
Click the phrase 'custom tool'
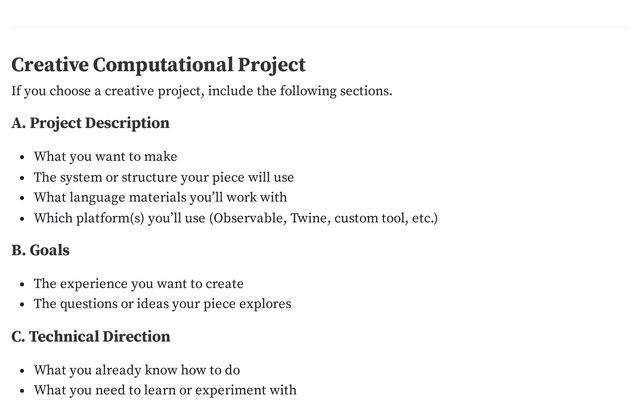click(x=369, y=218)
